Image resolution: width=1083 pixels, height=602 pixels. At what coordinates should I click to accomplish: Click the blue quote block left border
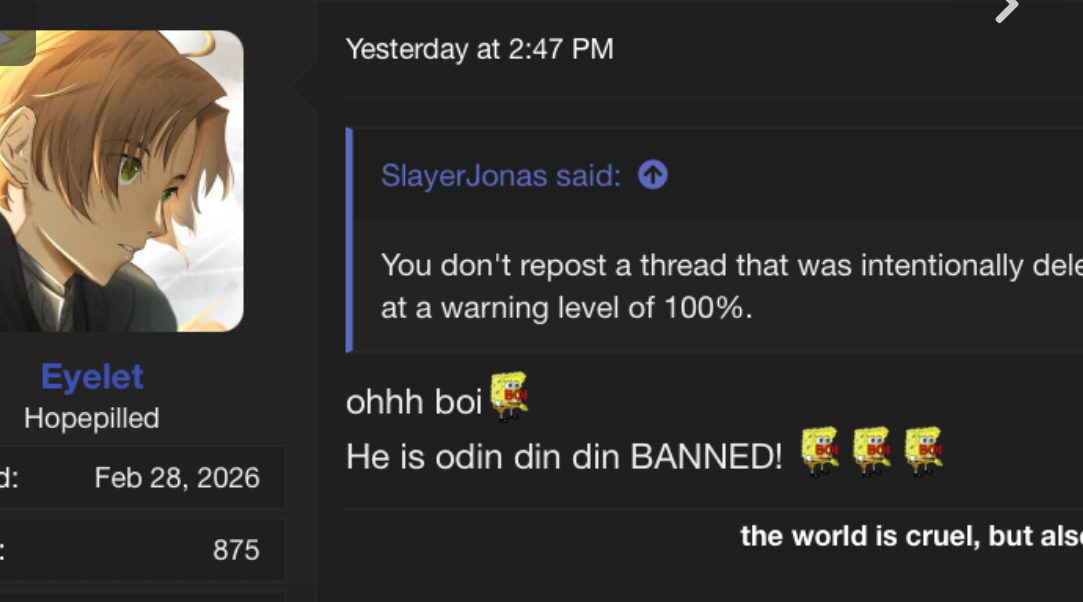[x=349, y=240]
